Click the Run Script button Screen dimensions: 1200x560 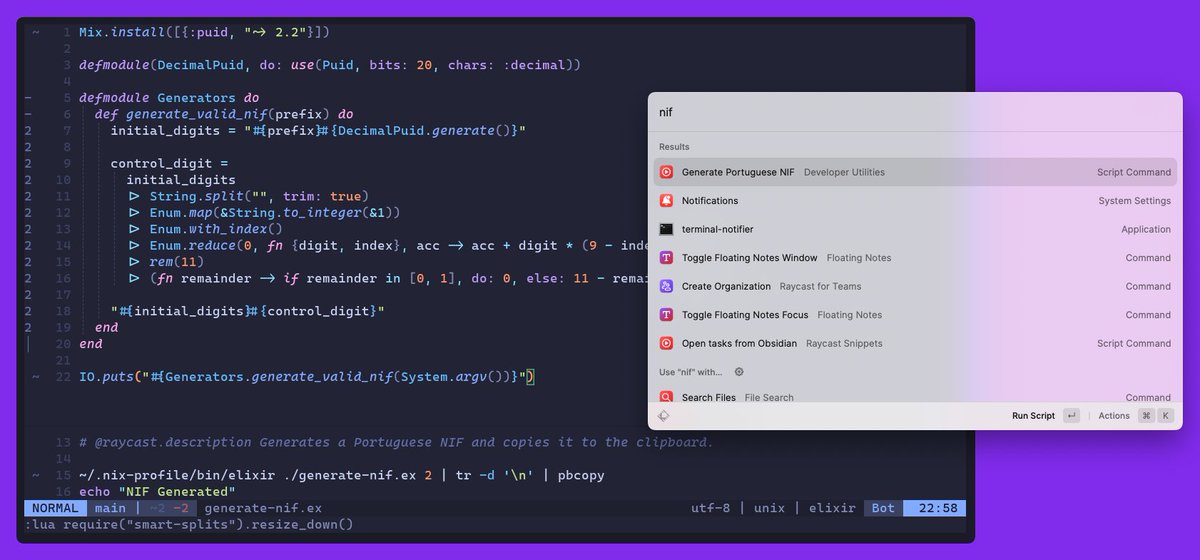1045,416
